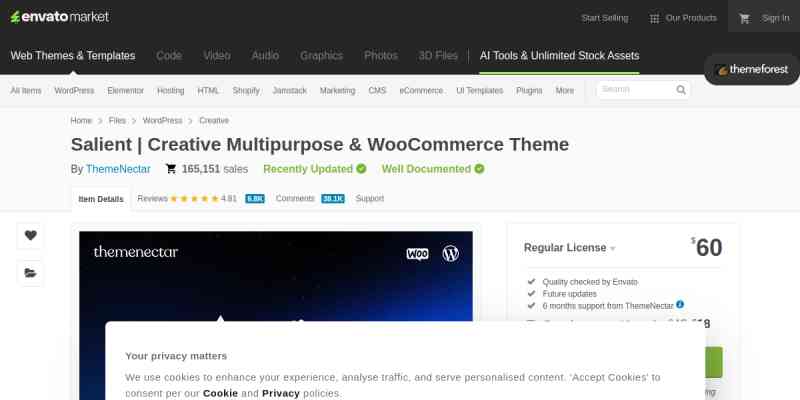Click the Sign In button
The height and width of the screenshot is (400, 800).
[775, 18]
